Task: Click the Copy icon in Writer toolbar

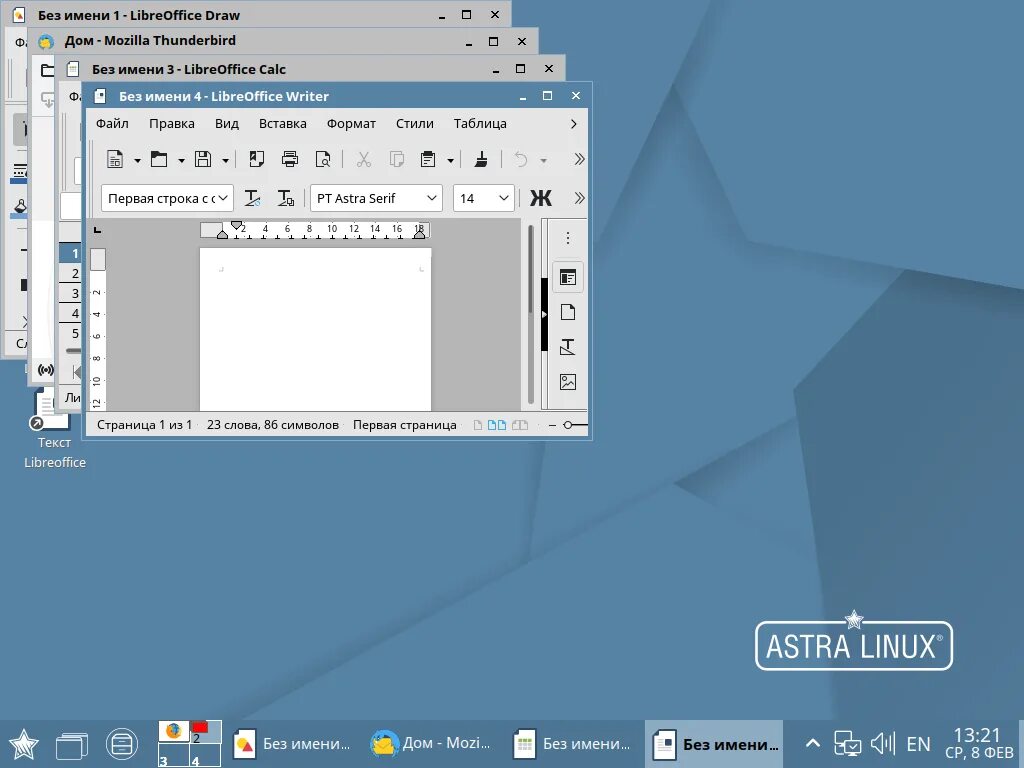Action: point(396,159)
